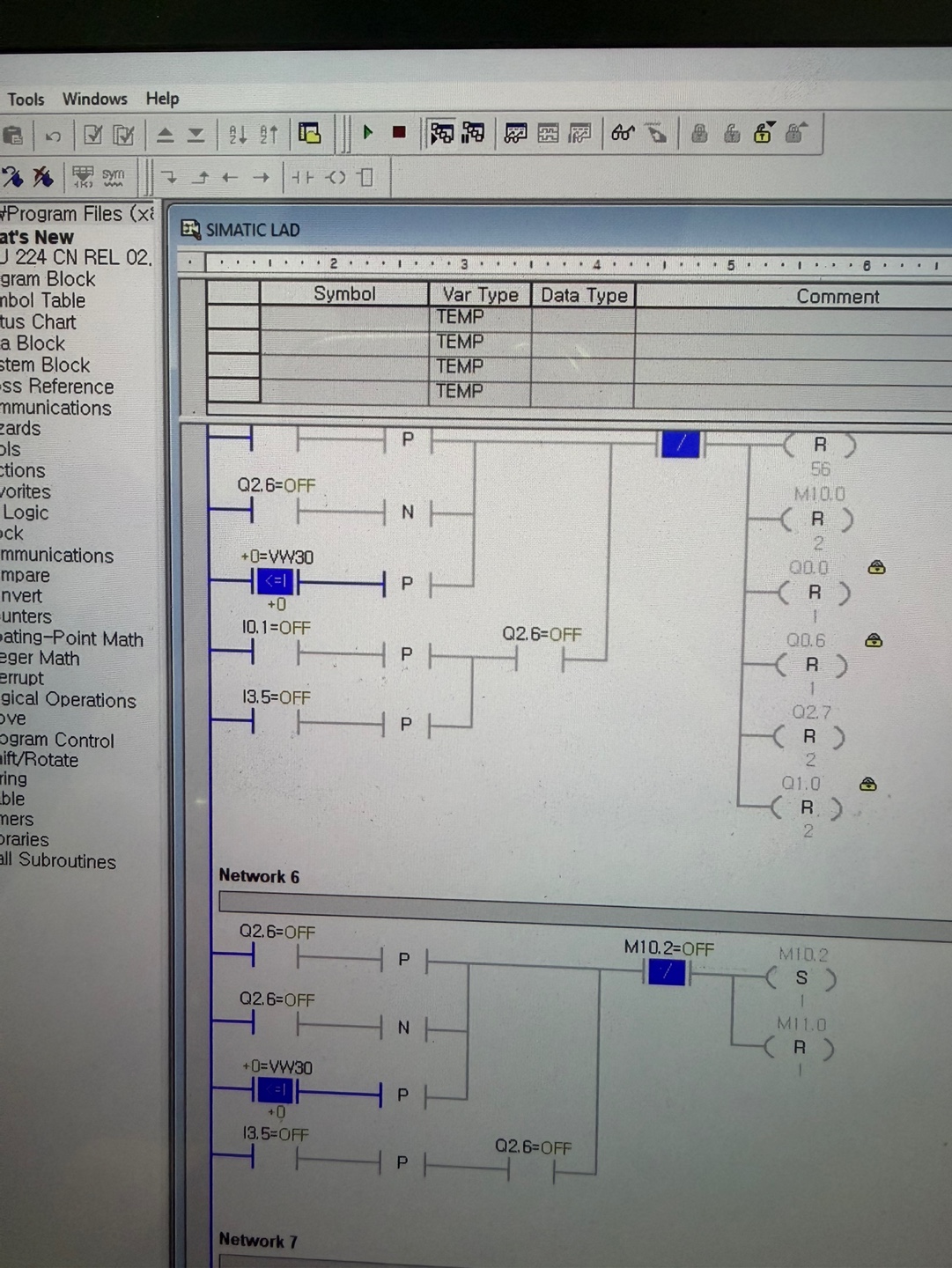
Task: Expand the Call Subroutines folder
Action: pyautogui.click(x=58, y=861)
